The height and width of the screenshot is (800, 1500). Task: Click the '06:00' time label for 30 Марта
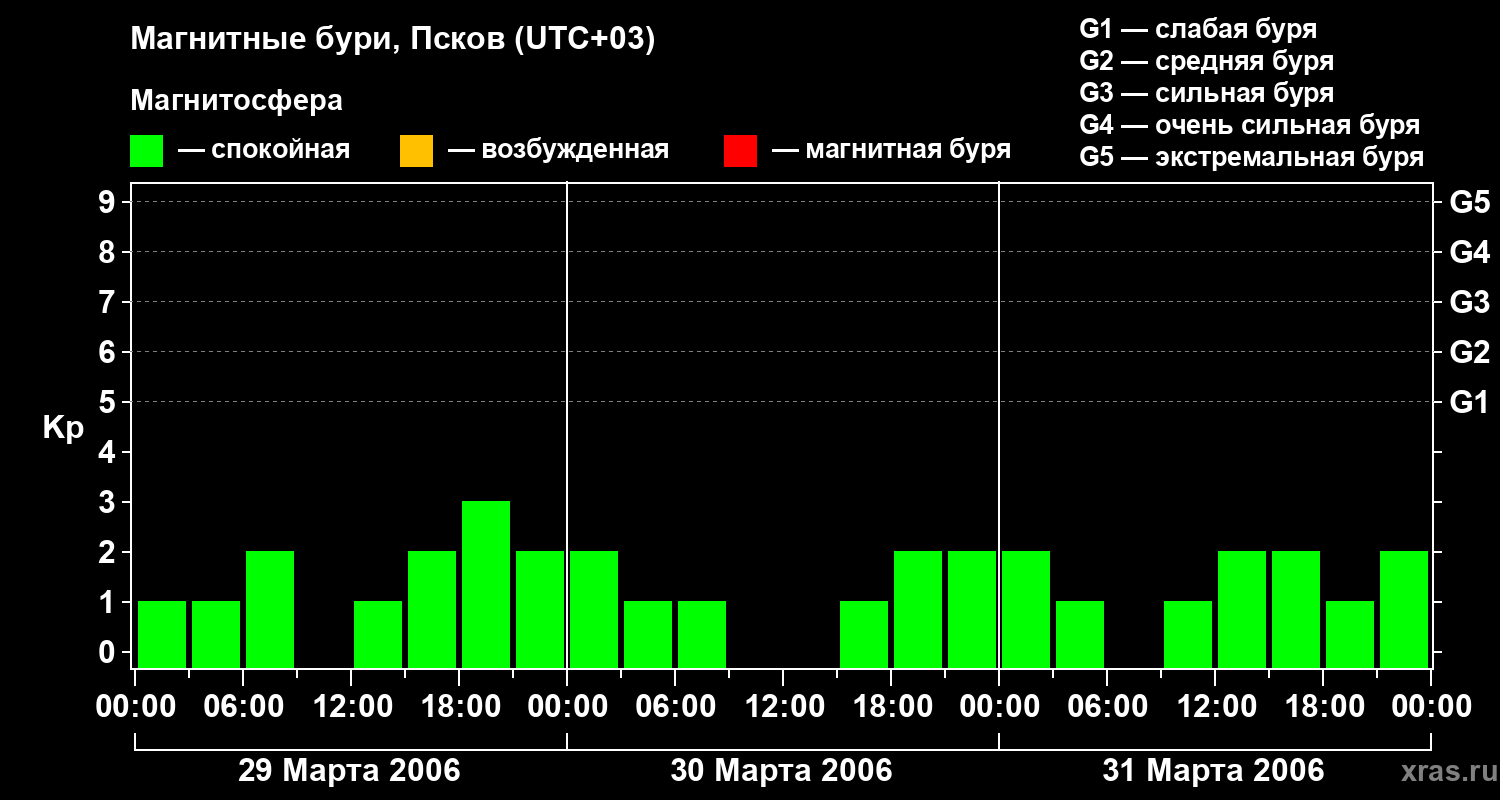[x=675, y=707]
